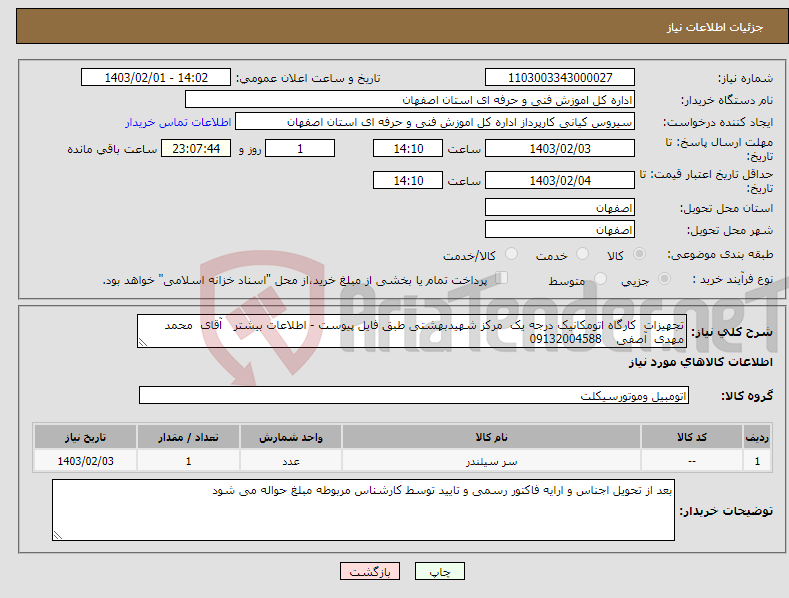Click the announcement date field 1403/02/01 - 14:02

click(156, 78)
